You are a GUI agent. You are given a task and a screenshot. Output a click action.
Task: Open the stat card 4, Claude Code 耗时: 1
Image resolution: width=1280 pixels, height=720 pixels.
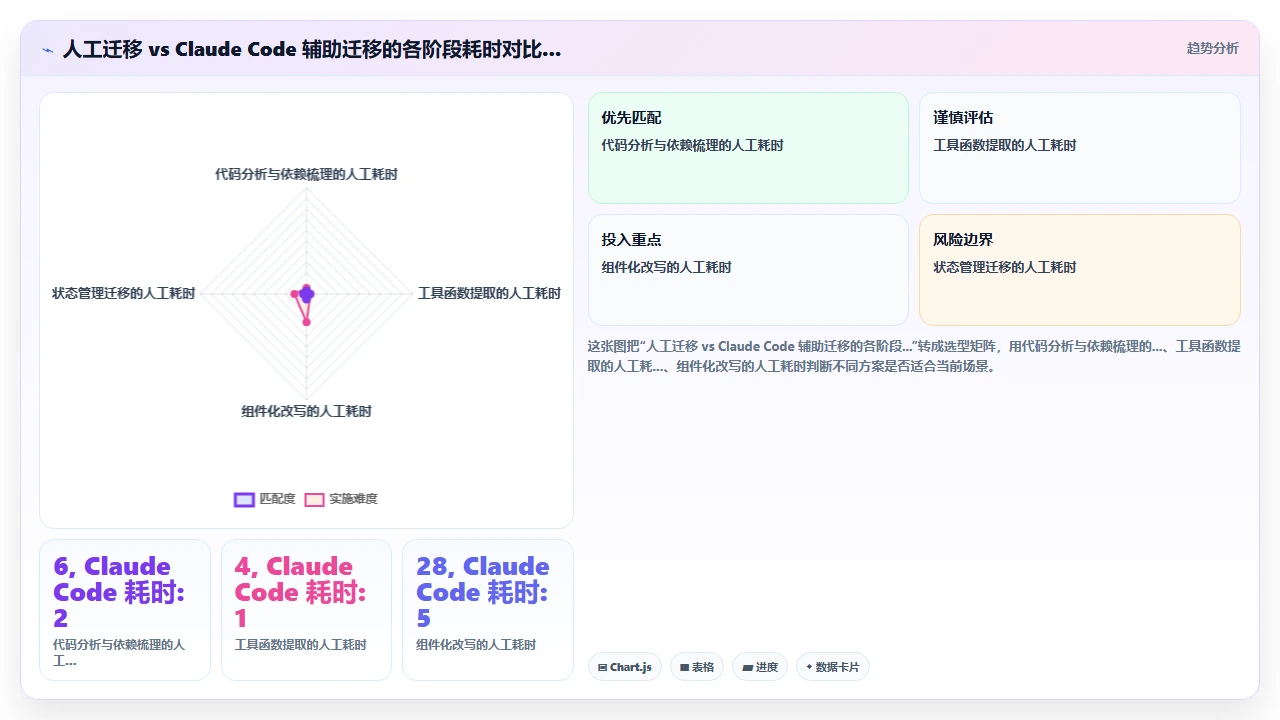click(306, 610)
